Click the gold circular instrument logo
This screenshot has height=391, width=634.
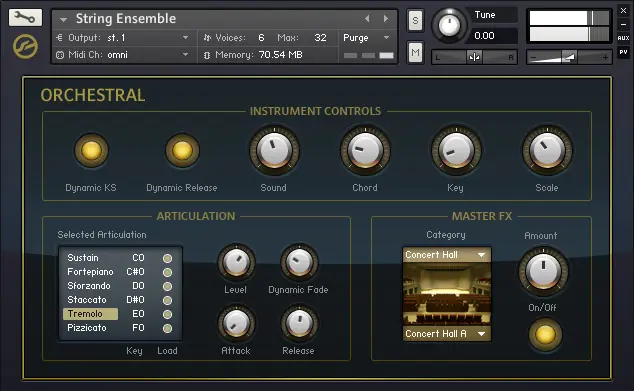point(25,46)
